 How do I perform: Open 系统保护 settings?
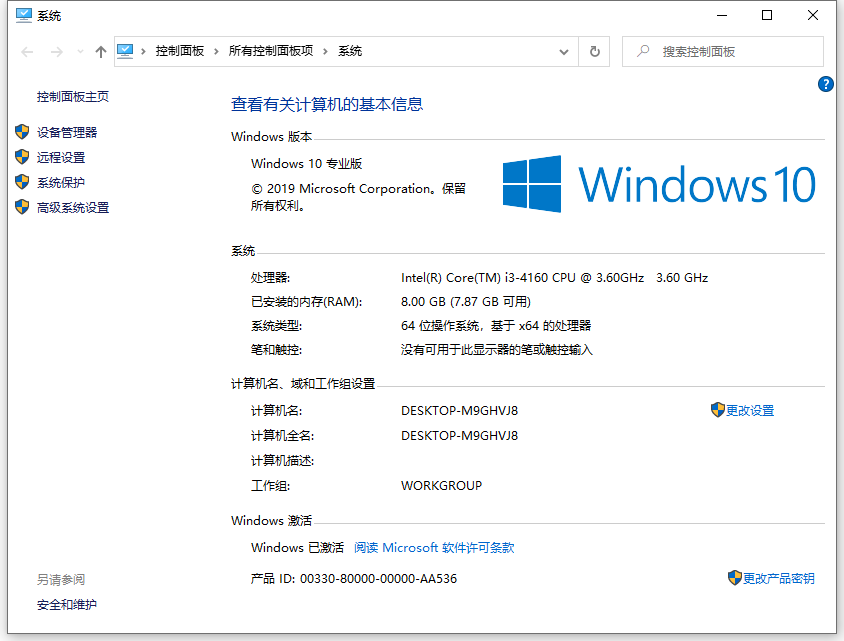pyautogui.click(x=61, y=182)
